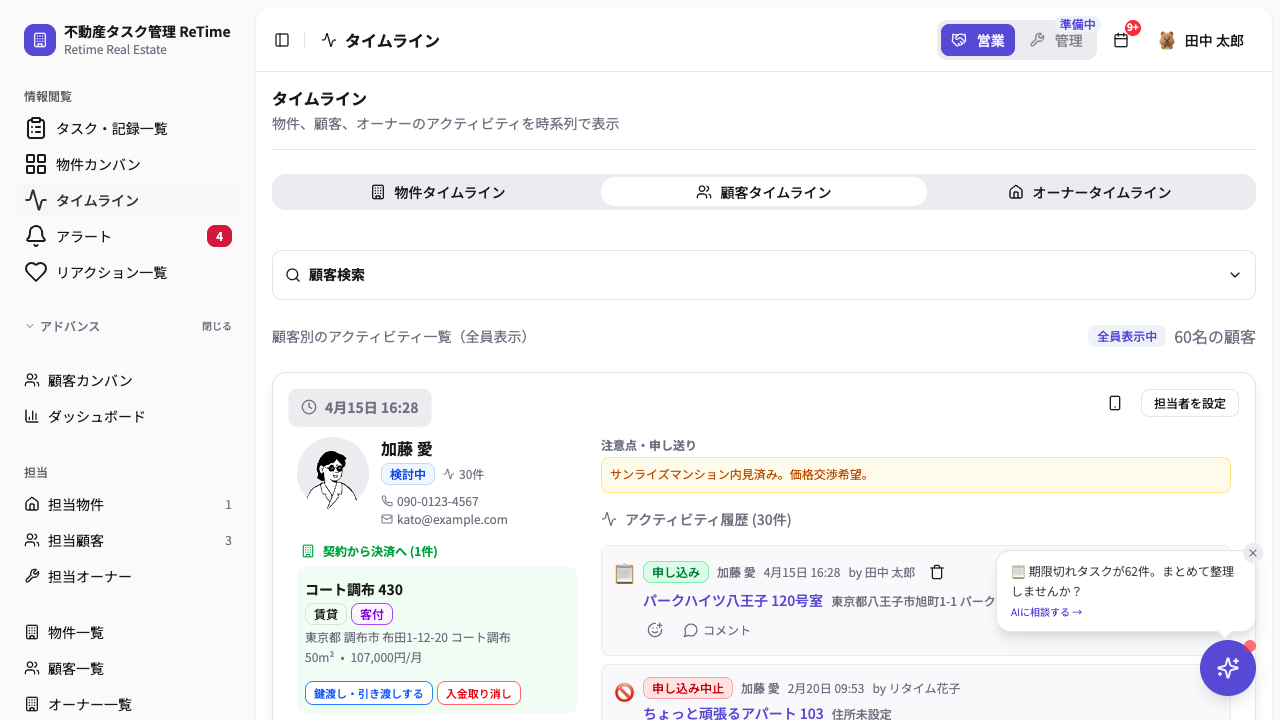Toggle the sidebar panel icon
The height and width of the screenshot is (720, 1280).
(x=282, y=40)
